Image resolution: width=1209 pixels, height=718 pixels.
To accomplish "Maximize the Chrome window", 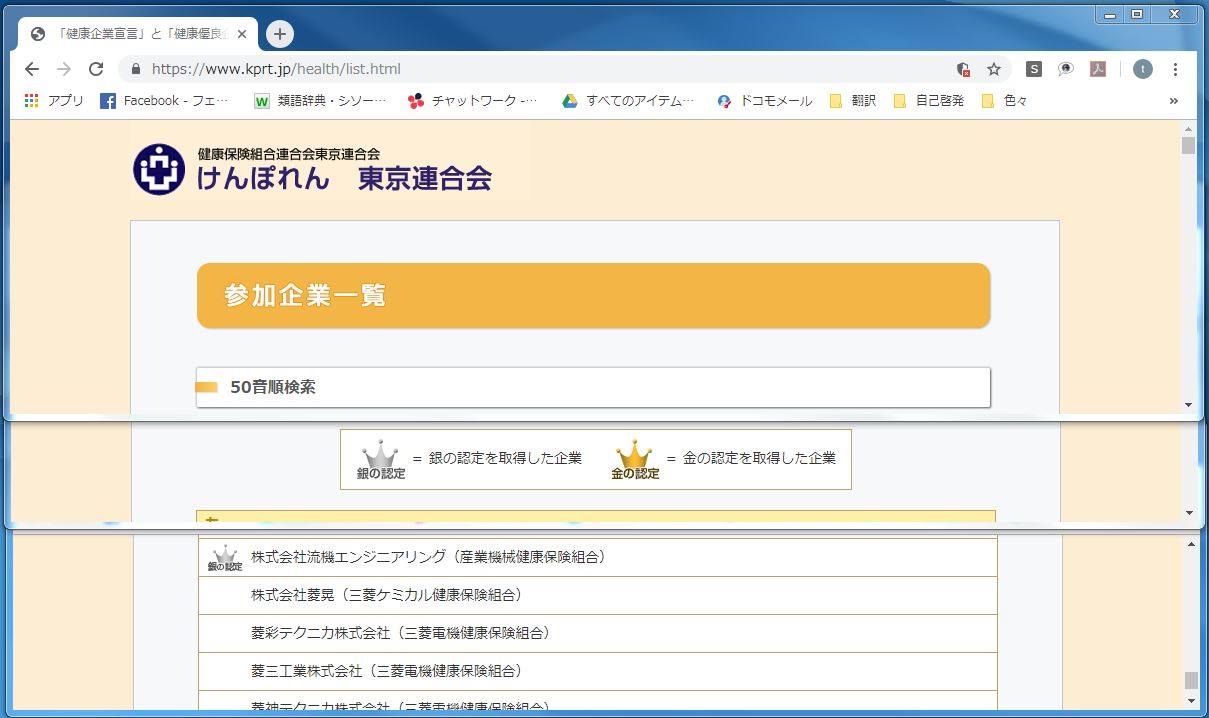I will (1137, 15).
